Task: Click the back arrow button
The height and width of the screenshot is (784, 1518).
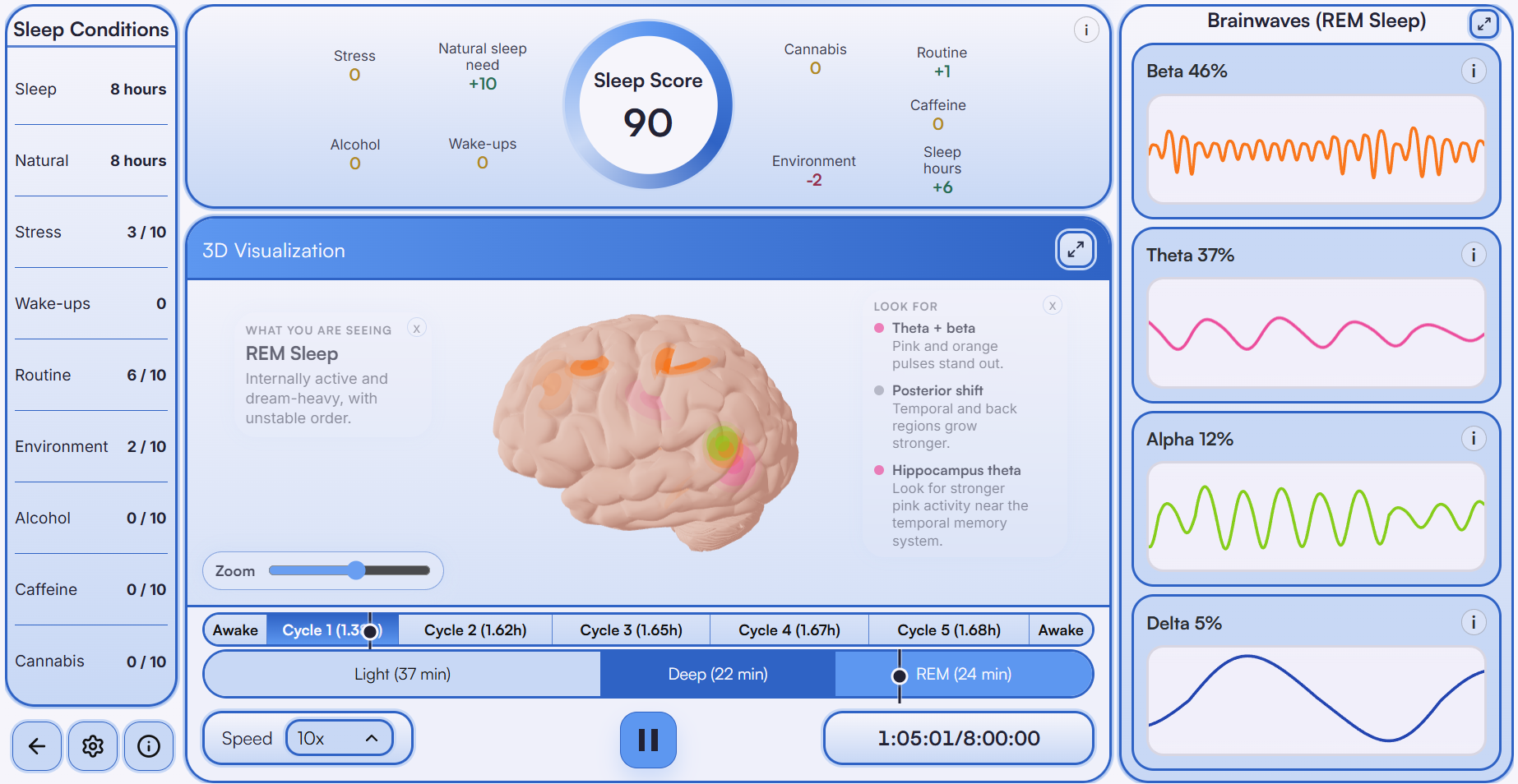Action: 37,746
